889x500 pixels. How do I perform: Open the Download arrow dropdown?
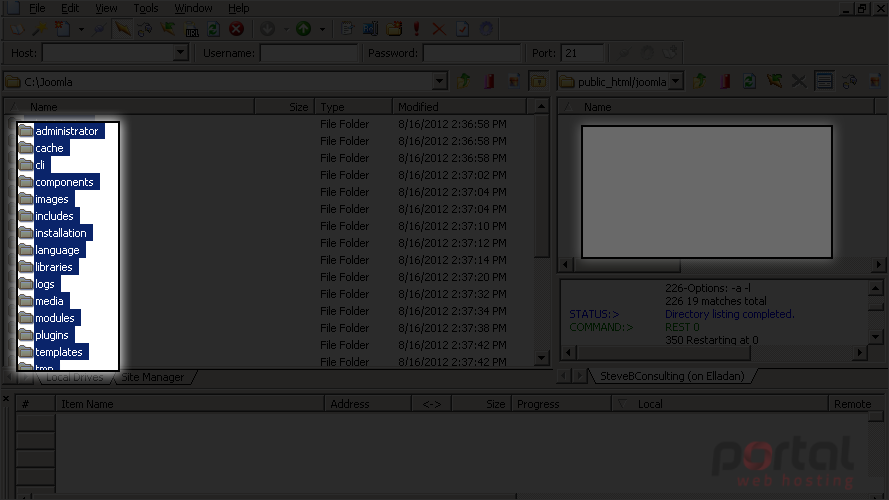(x=286, y=29)
